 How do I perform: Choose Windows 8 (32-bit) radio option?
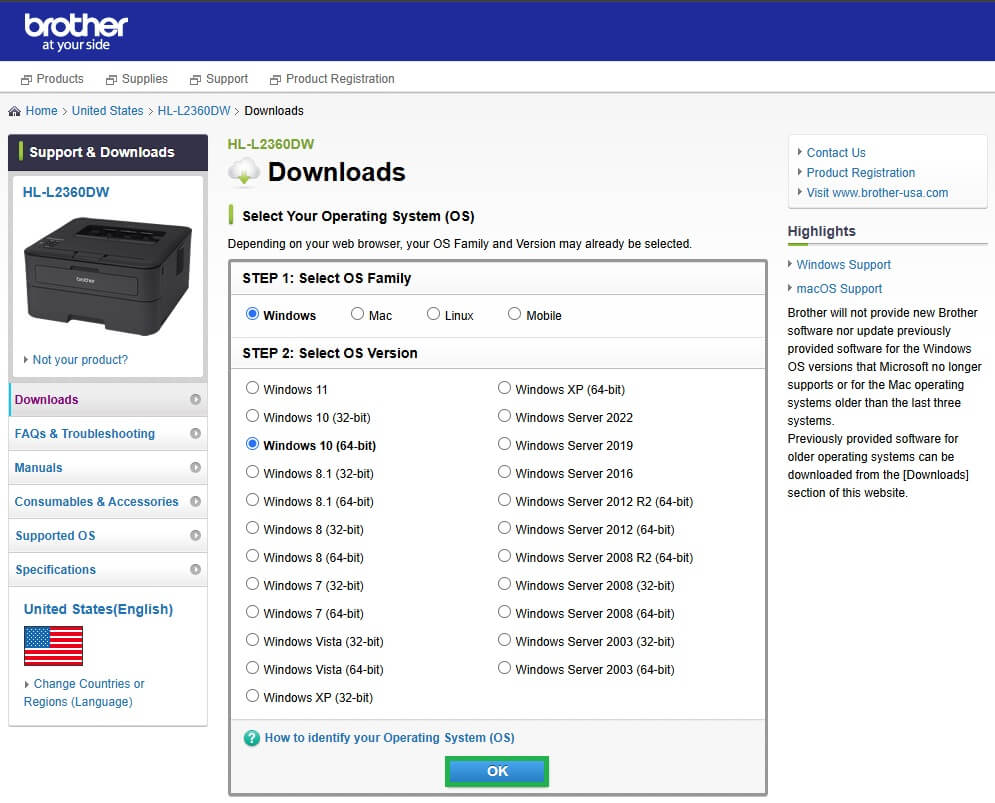click(x=252, y=528)
